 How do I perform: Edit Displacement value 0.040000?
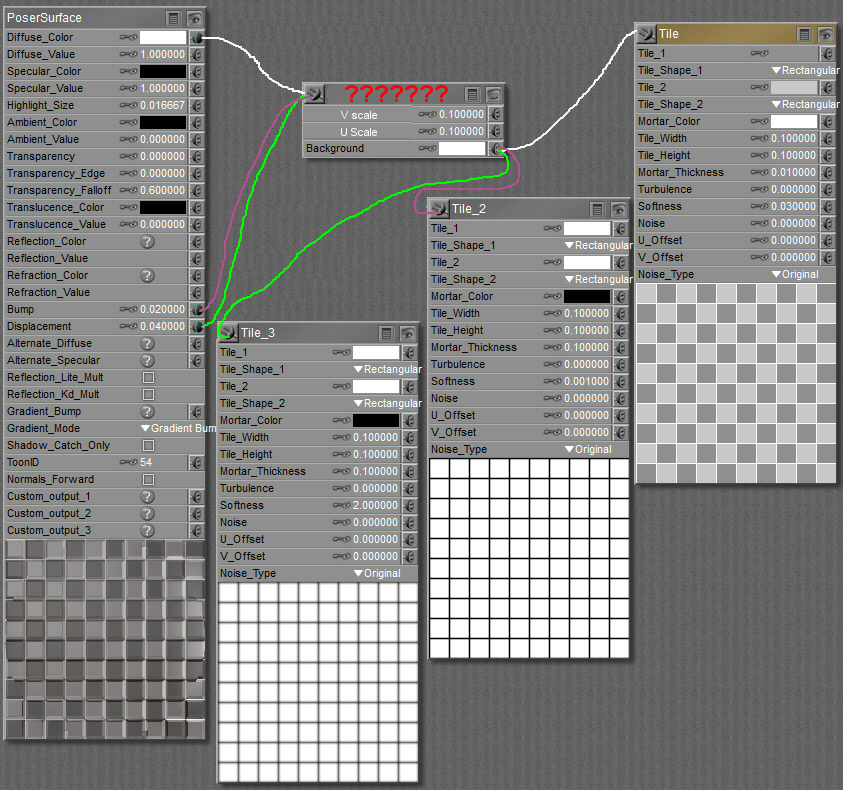pyautogui.click(x=162, y=326)
